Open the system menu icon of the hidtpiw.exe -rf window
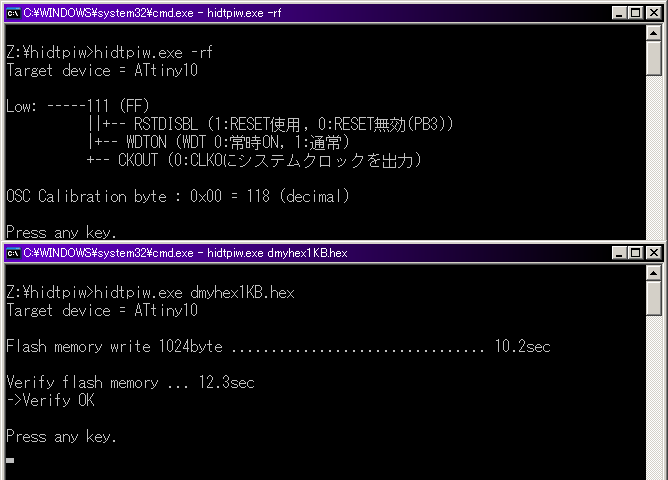Viewport: 668px width, 480px height. [13, 13]
